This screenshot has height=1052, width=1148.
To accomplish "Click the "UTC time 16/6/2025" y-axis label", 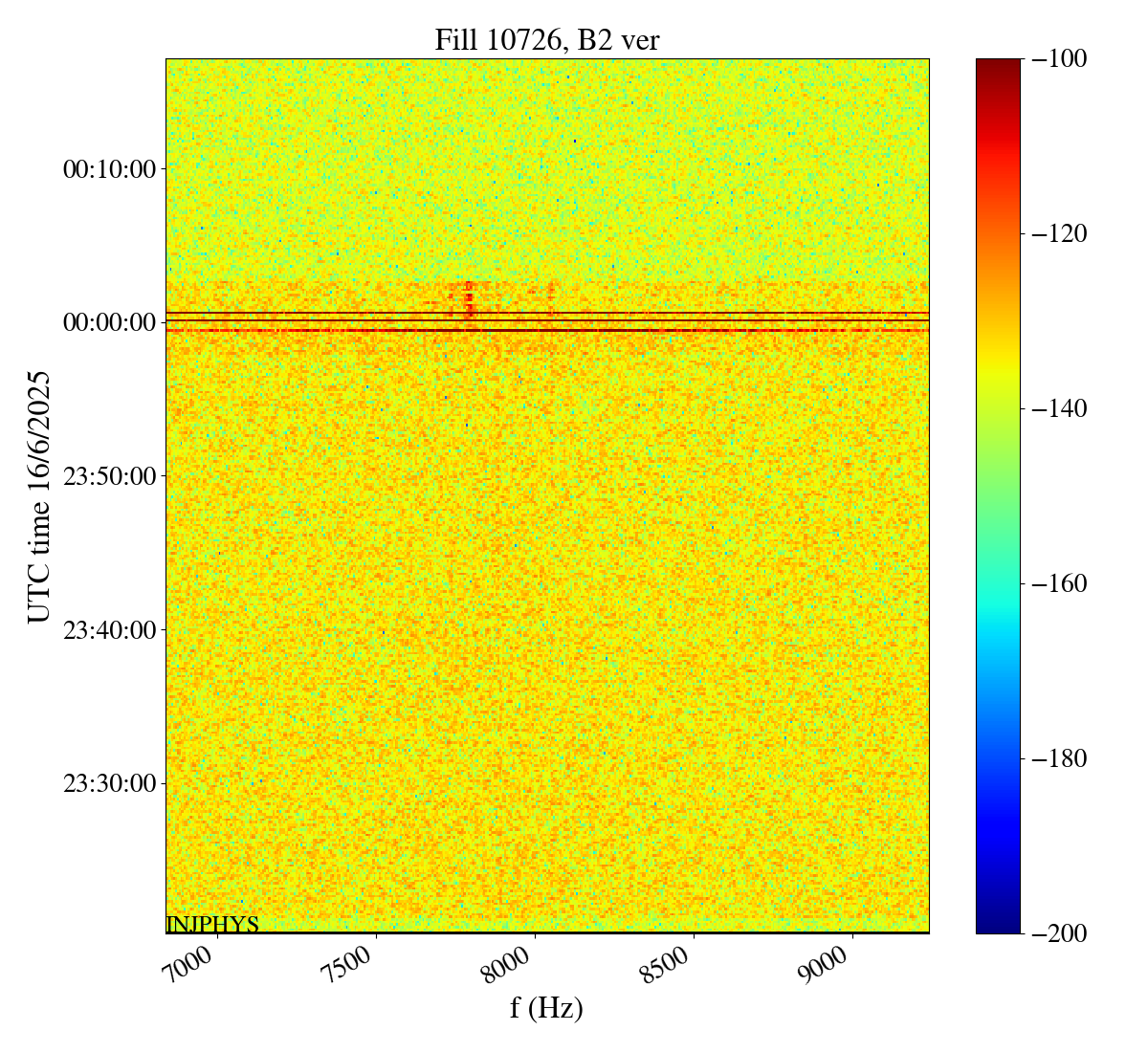I will point(39,496).
